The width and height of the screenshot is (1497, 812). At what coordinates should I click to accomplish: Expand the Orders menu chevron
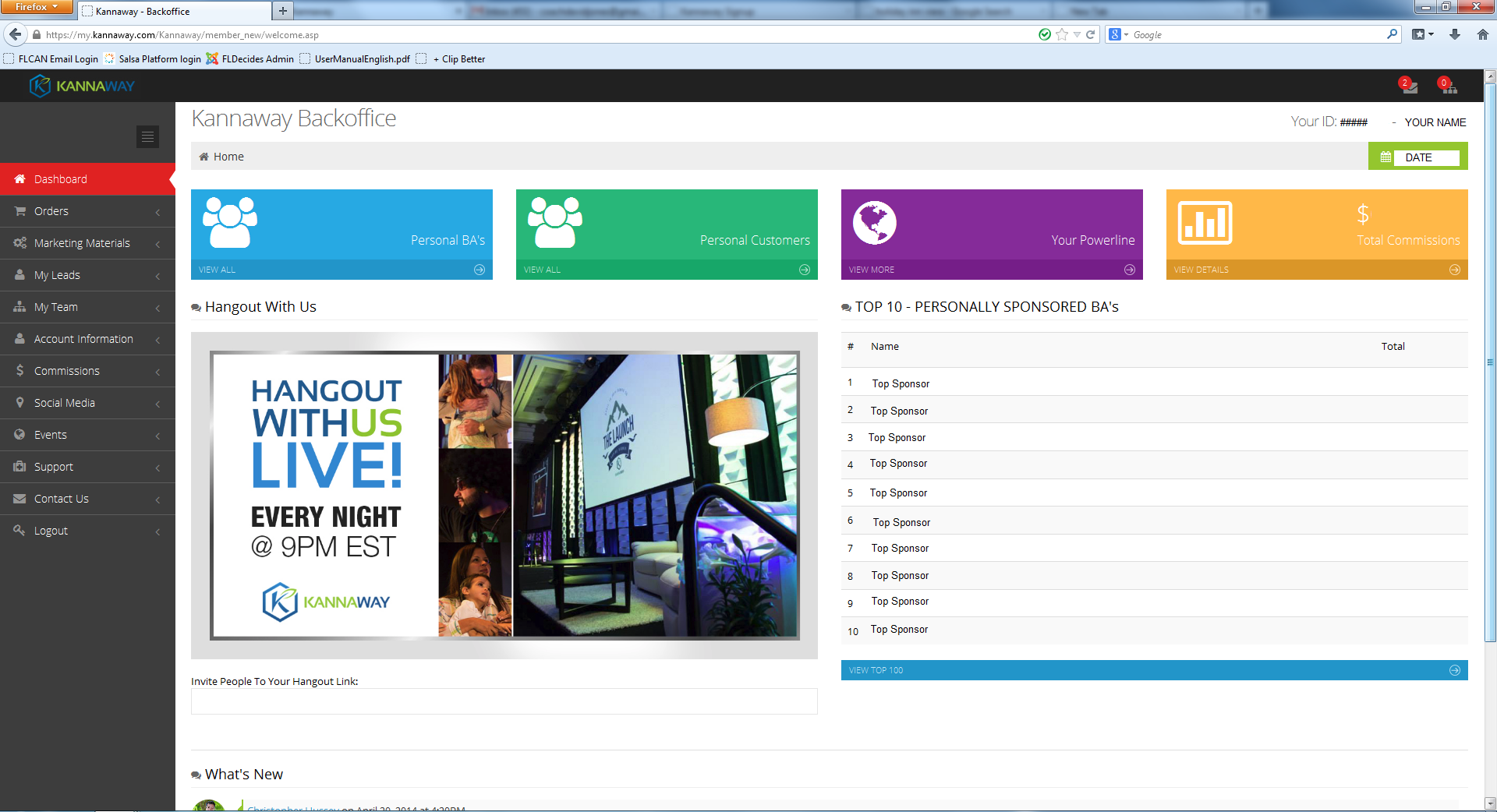click(x=157, y=212)
